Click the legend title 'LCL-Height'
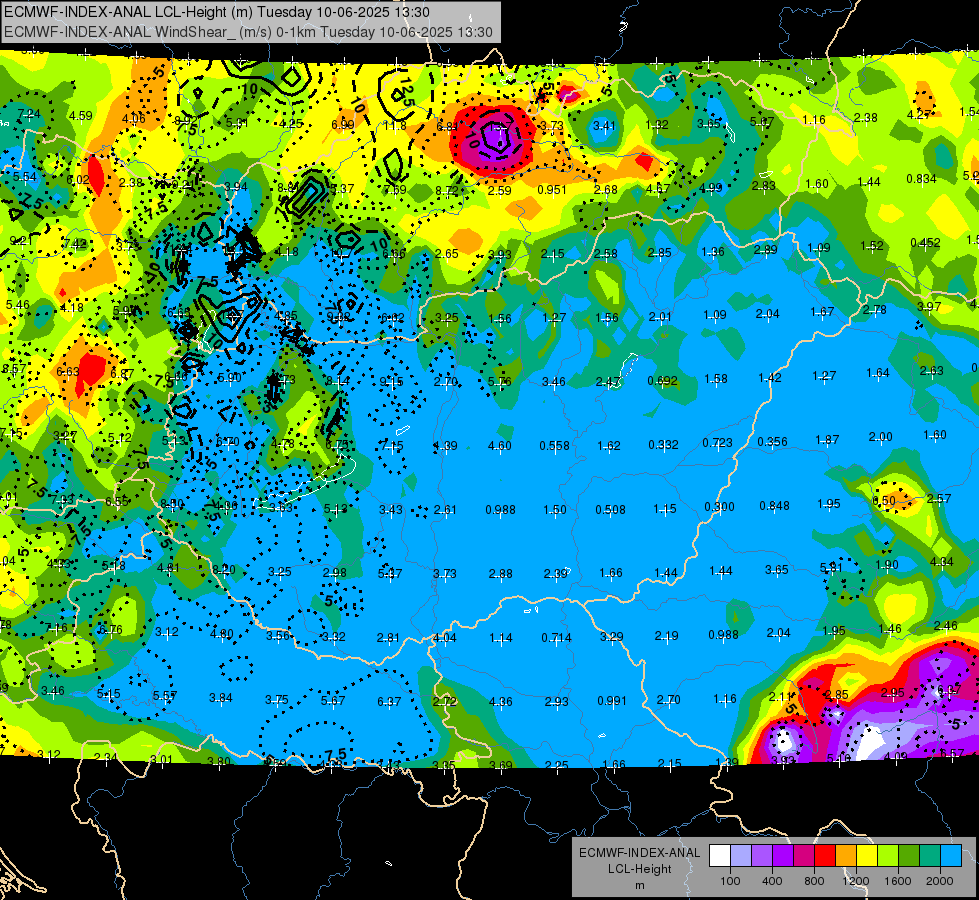The height and width of the screenshot is (900, 979). coord(639,869)
